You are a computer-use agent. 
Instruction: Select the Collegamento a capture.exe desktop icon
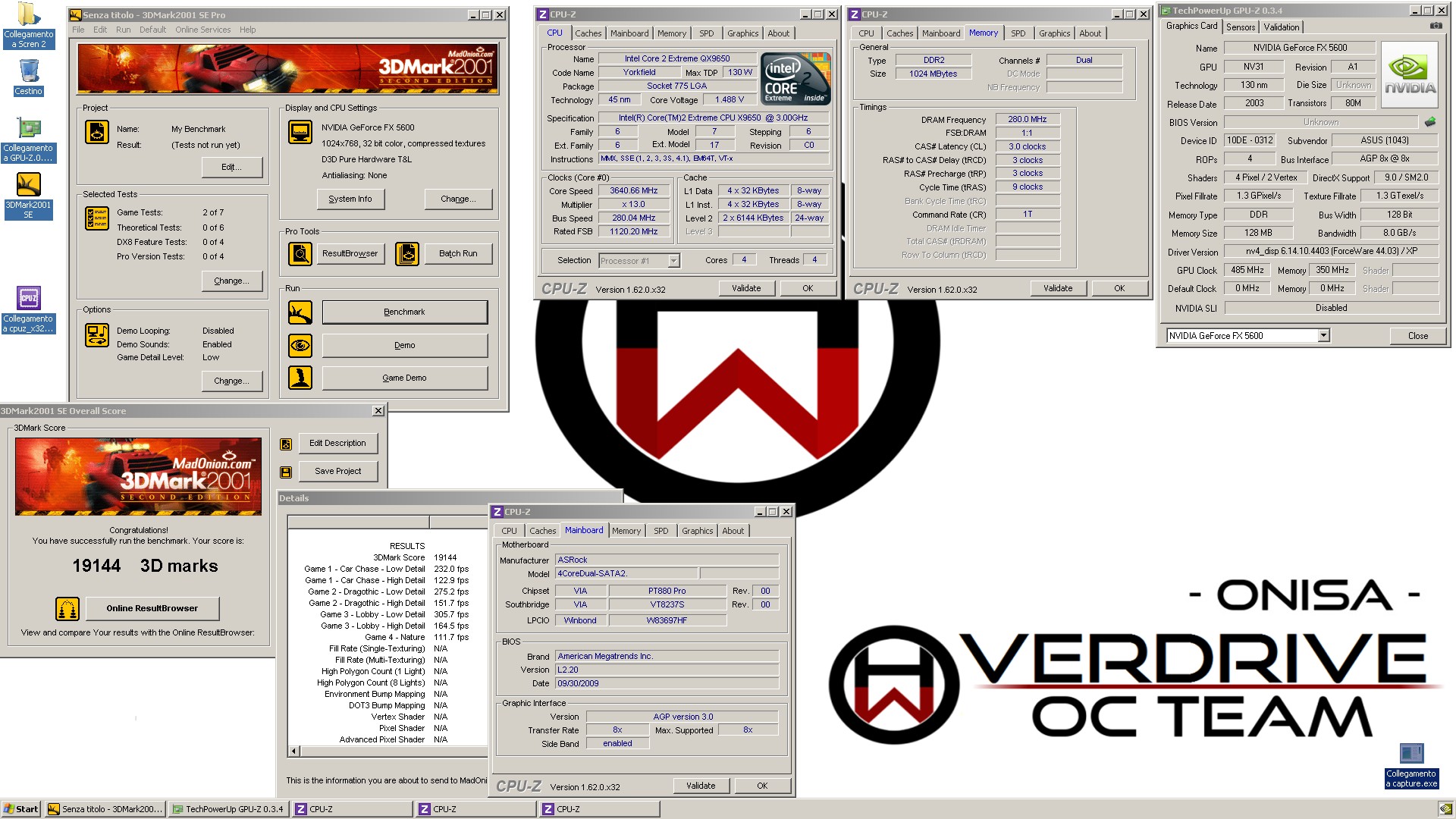(1411, 766)
